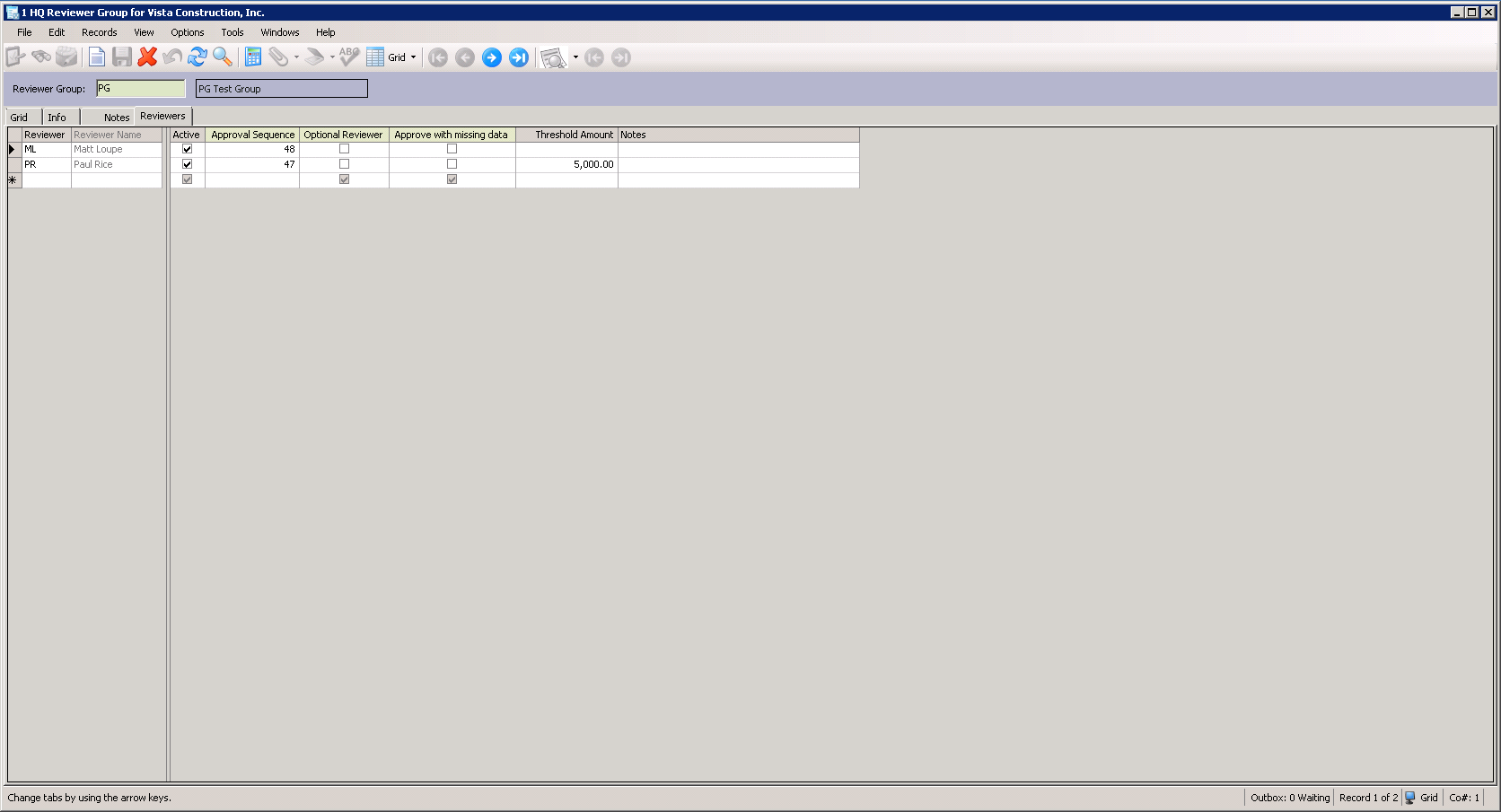Open the Records menu
This screenshot has width=1501, height=812.
click(x=100, y=32)
